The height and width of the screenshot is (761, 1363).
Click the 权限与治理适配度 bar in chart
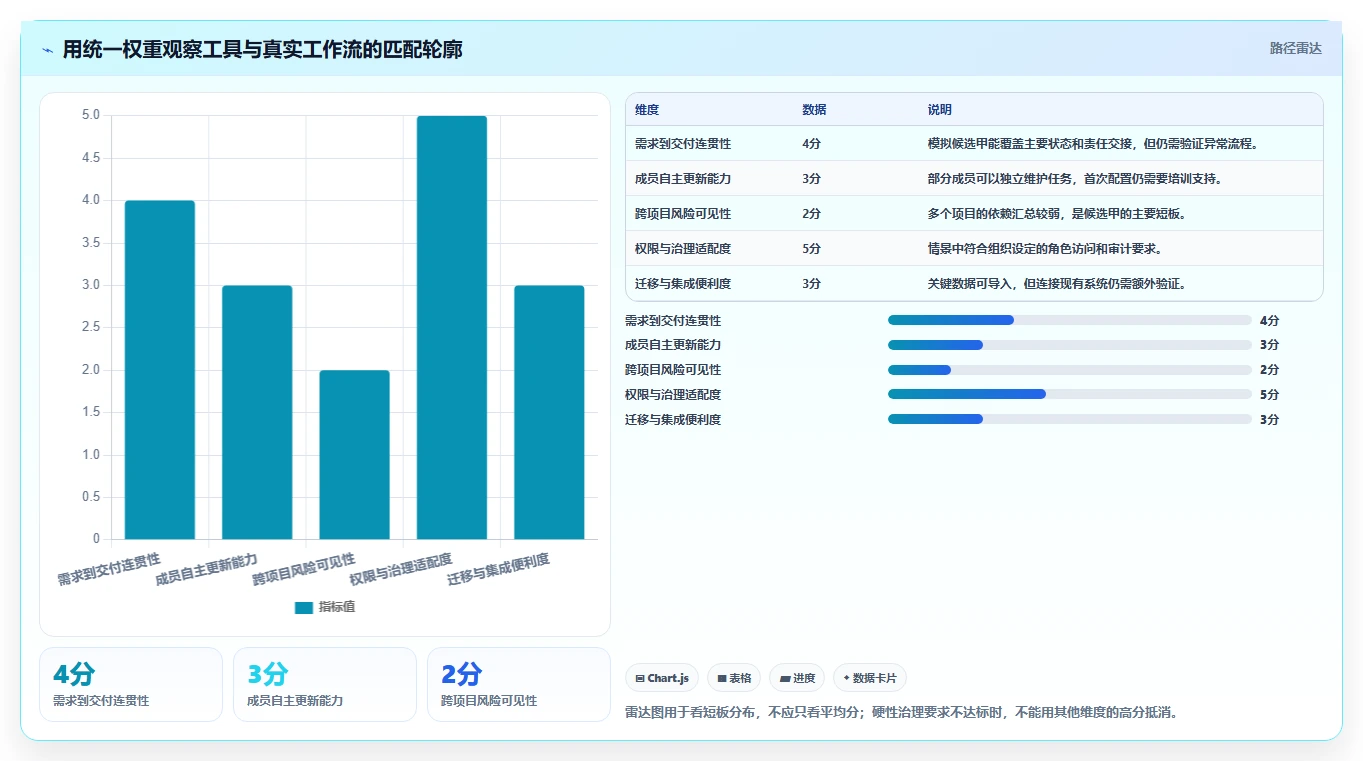(x=452, y=327)
